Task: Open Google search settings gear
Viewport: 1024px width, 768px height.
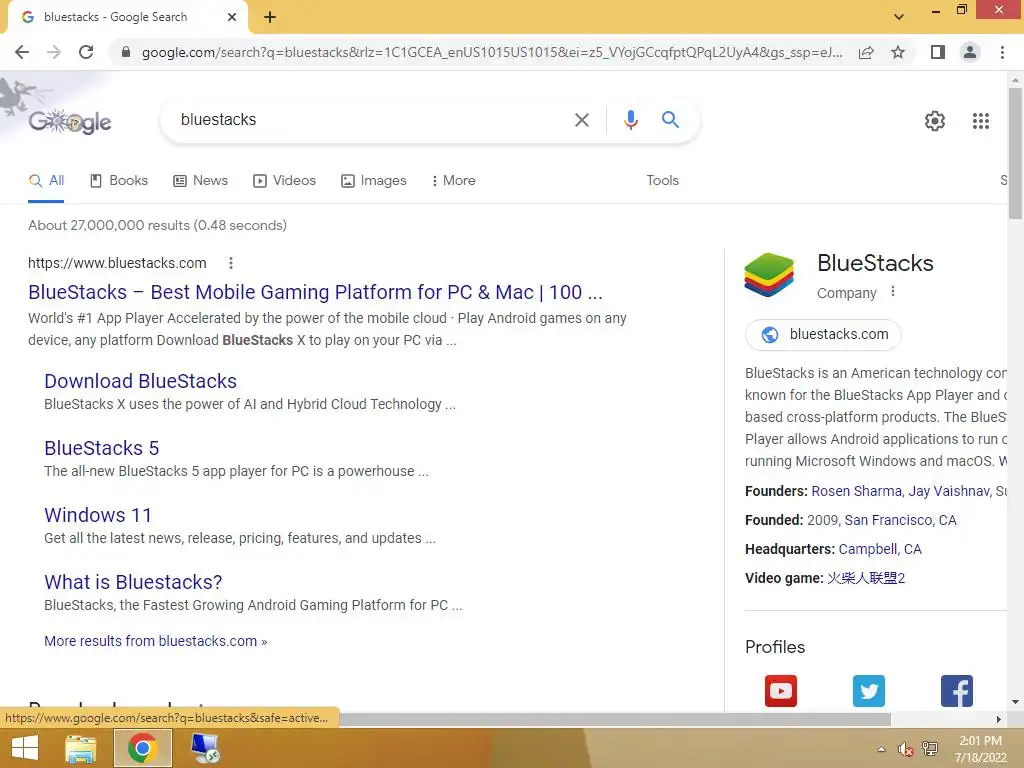Action: pos(935,121)
